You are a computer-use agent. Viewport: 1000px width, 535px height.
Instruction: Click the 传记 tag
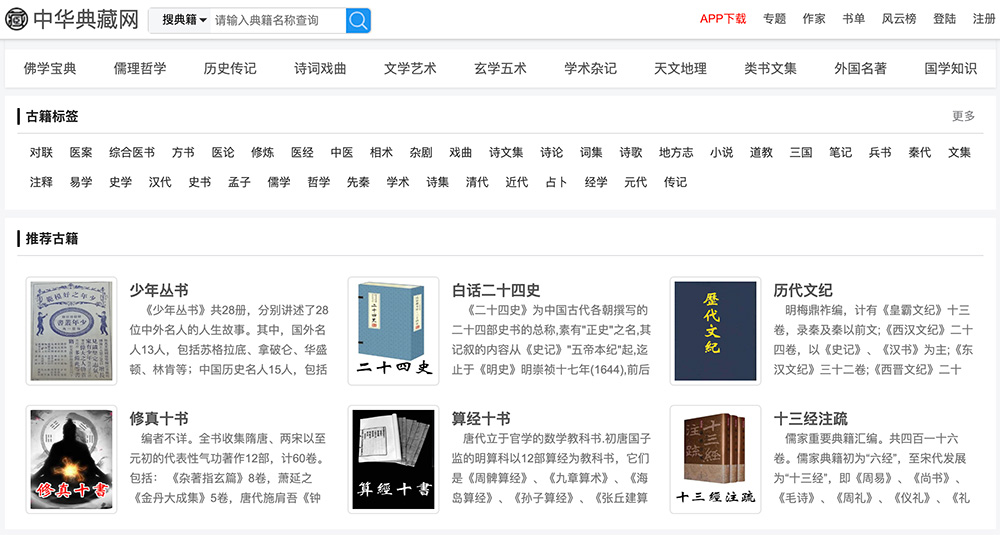675,182
